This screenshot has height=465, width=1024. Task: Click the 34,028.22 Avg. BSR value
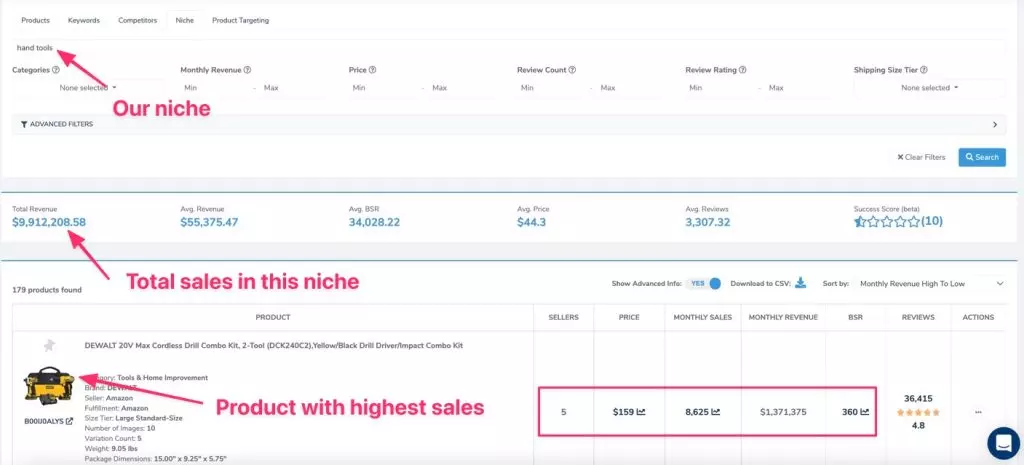[374, 222]
